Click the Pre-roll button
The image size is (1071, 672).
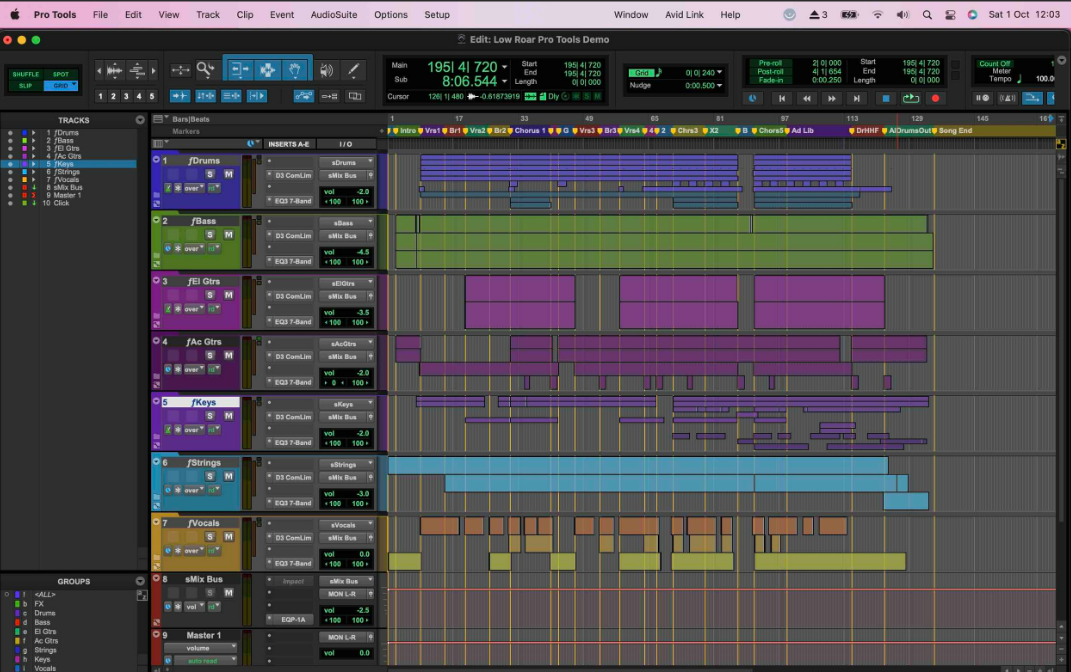point(770,63)
